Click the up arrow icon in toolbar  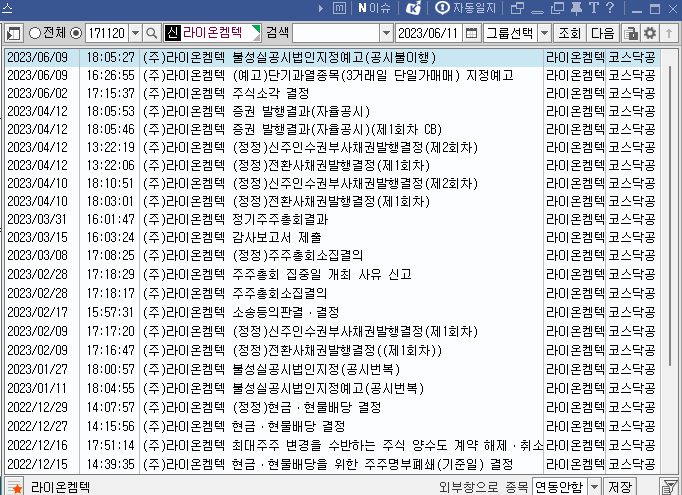coord(669,33)
